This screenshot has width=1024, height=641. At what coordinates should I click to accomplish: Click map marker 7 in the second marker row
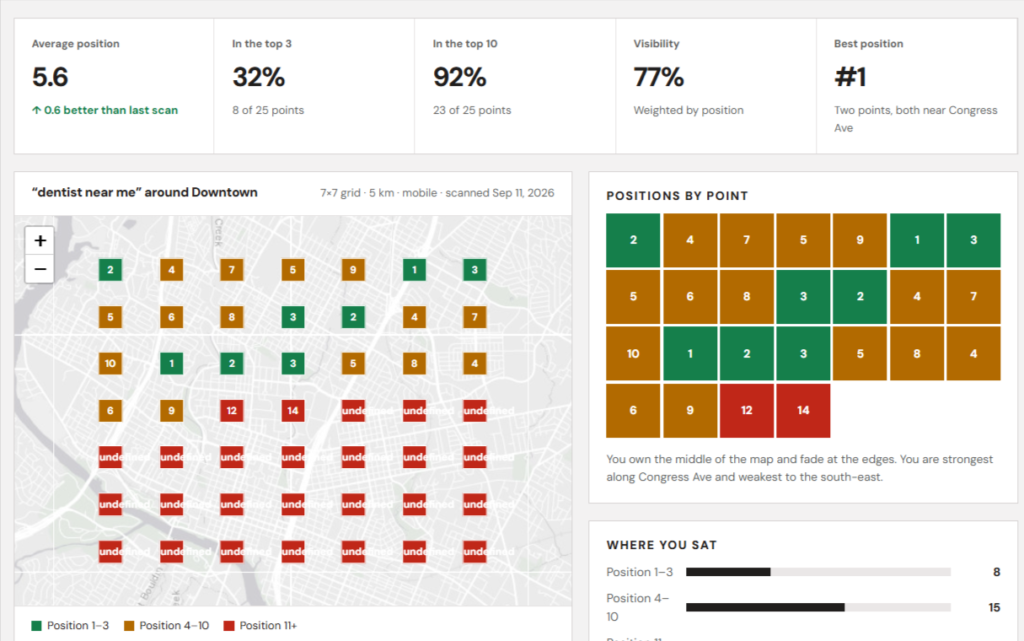(x=475, y=317)
